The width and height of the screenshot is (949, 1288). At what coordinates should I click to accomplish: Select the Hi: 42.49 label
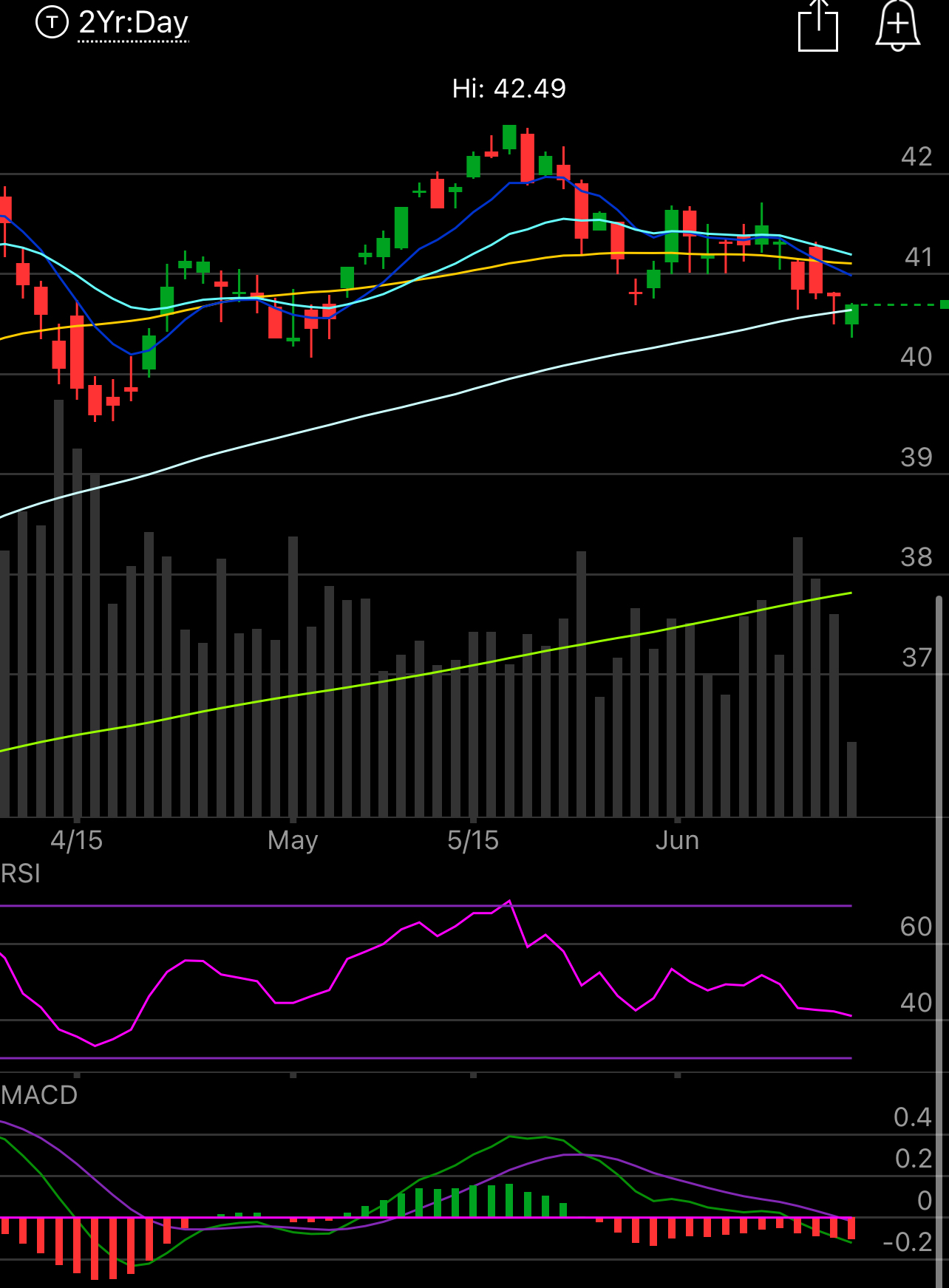[509, 89]
